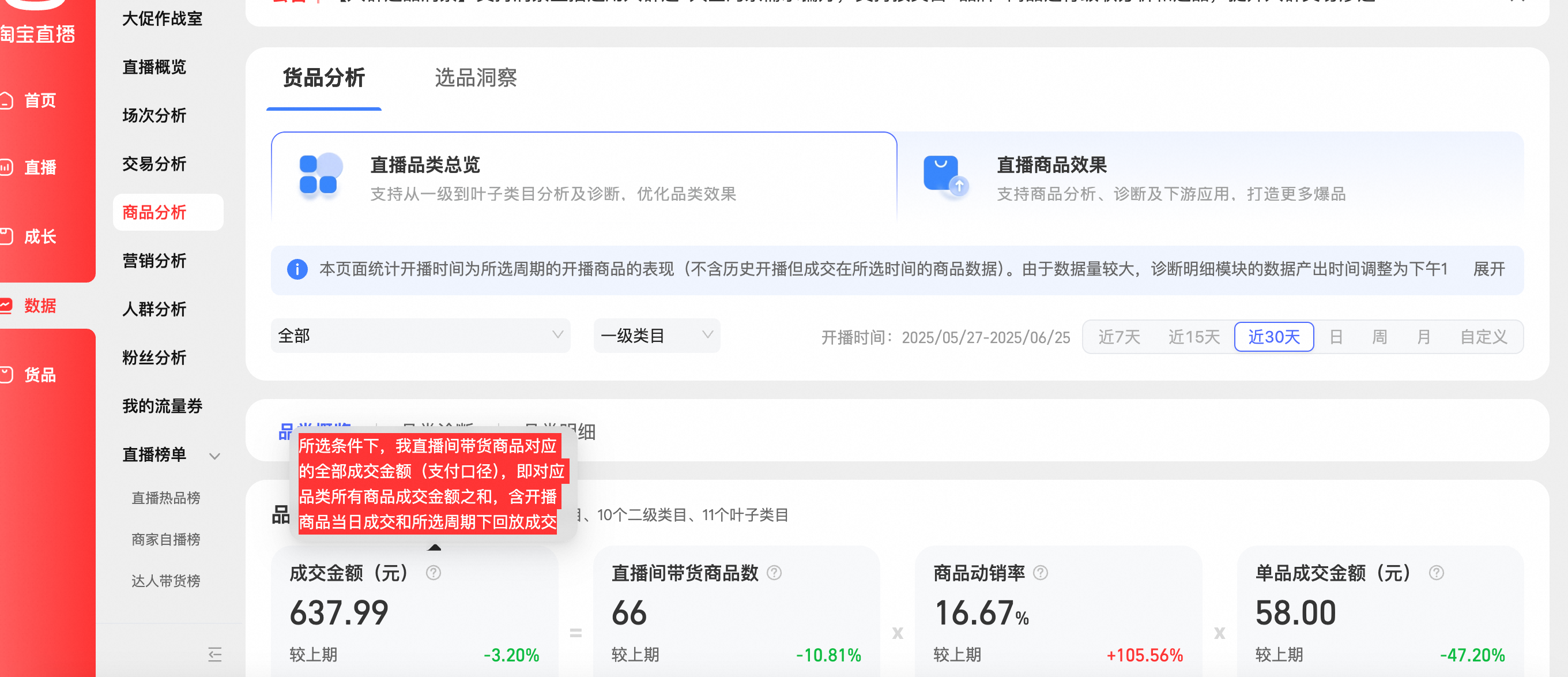1568x677 pixels.
Task: Select the 日 time granularity
Action: point(1336,337)
